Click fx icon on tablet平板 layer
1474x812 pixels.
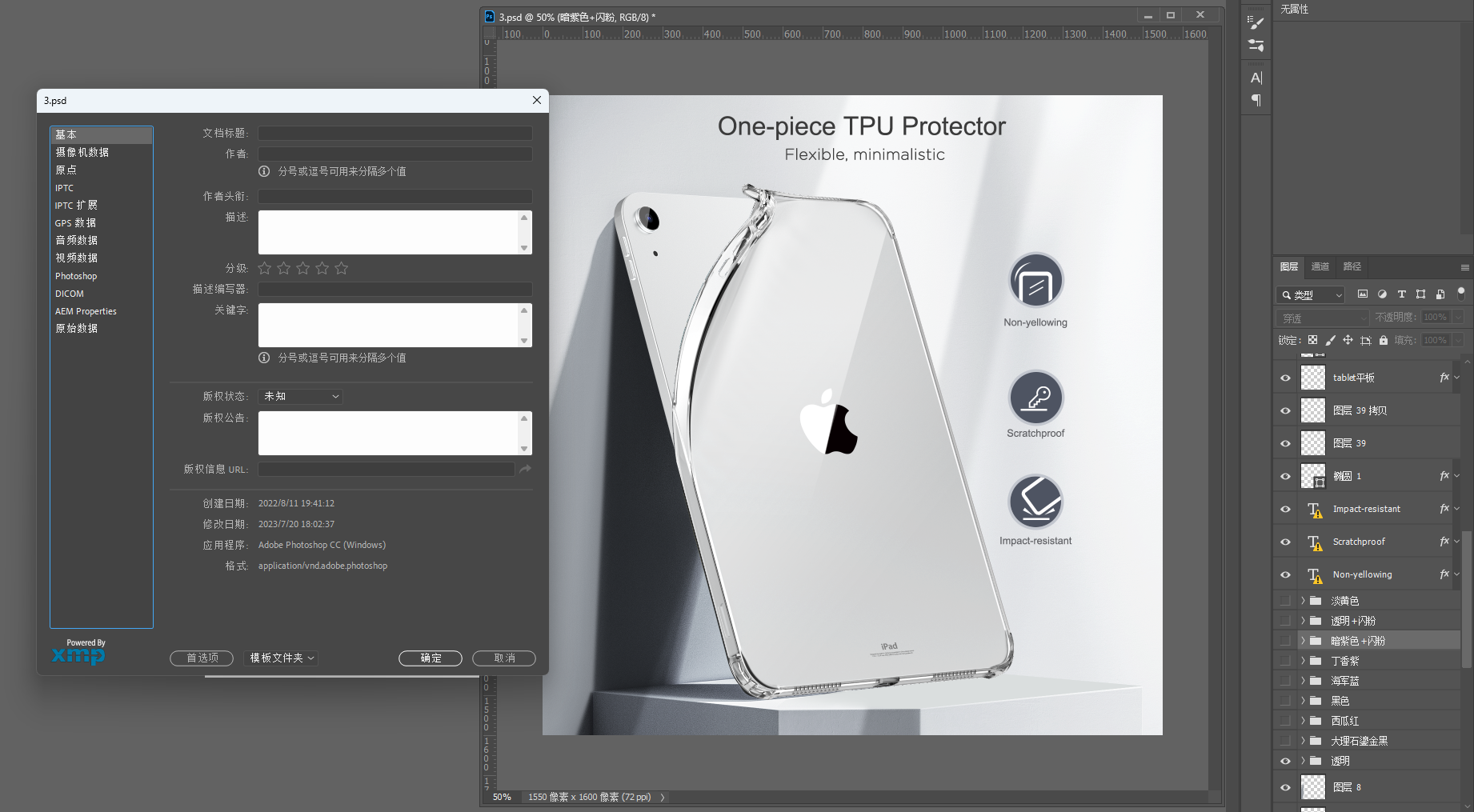point(1444,378)
